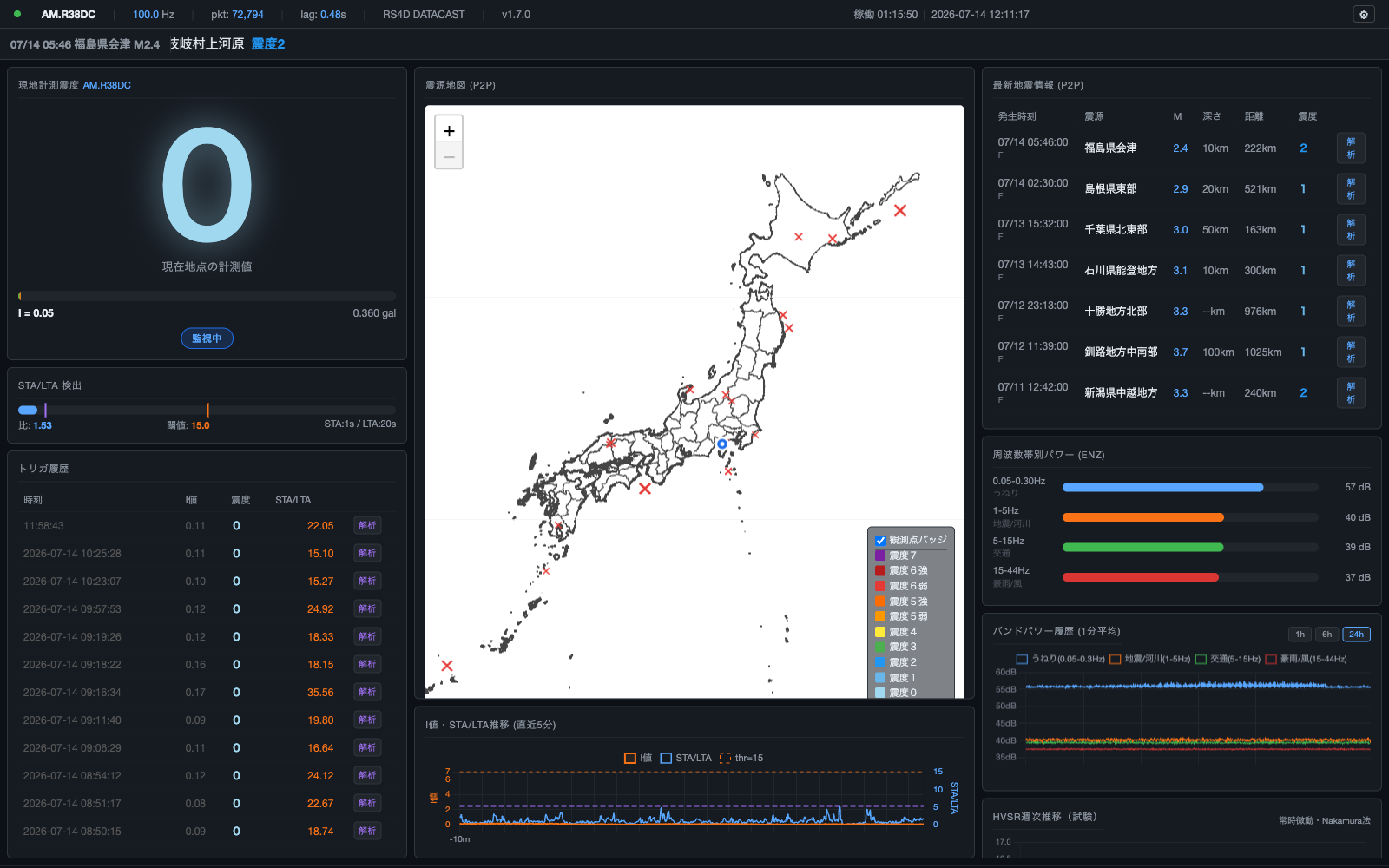Open 解析 for 新潟県中越地方 earthquake

pos(1351,393)
